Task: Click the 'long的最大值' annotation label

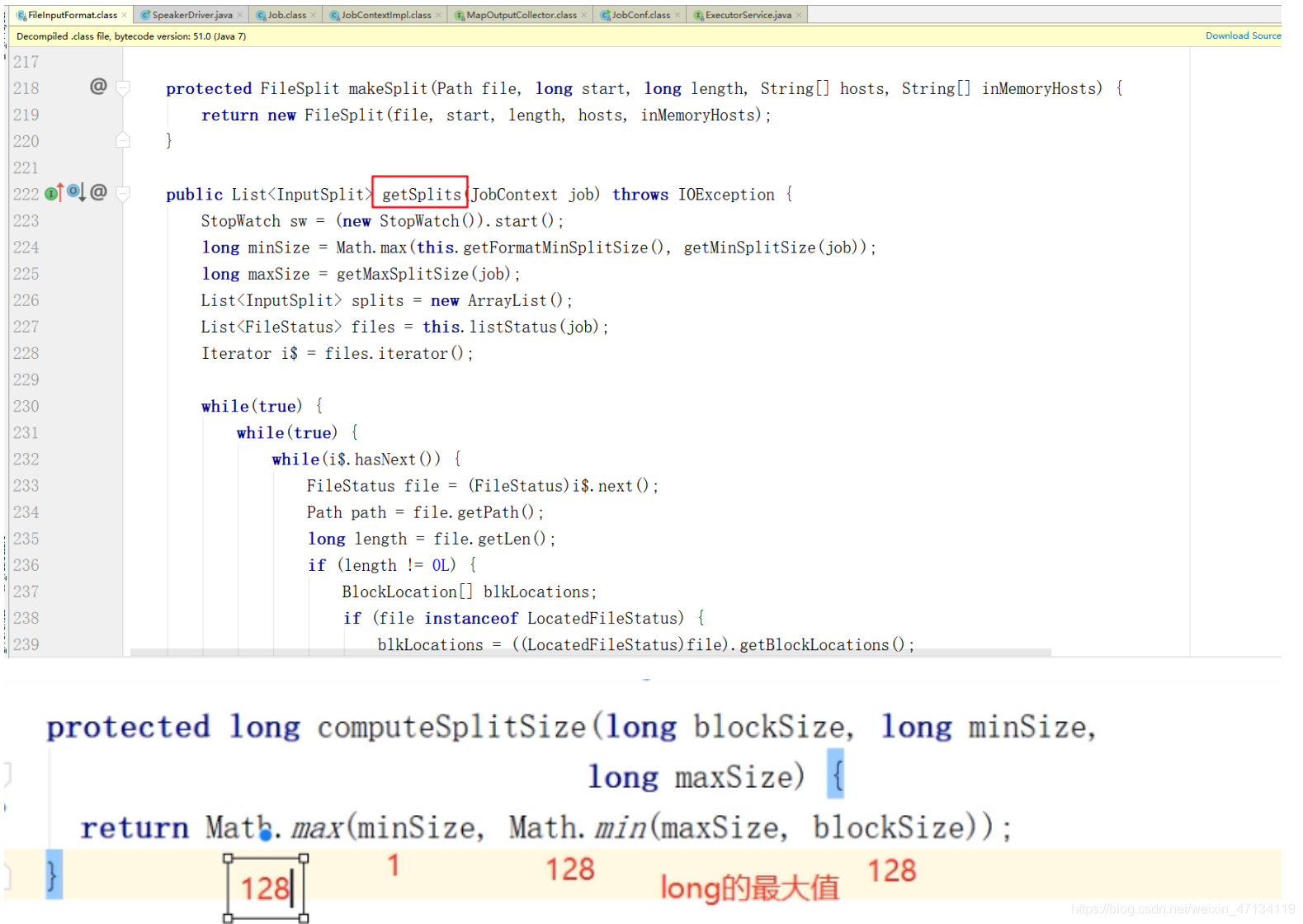Action: (749, 888)
